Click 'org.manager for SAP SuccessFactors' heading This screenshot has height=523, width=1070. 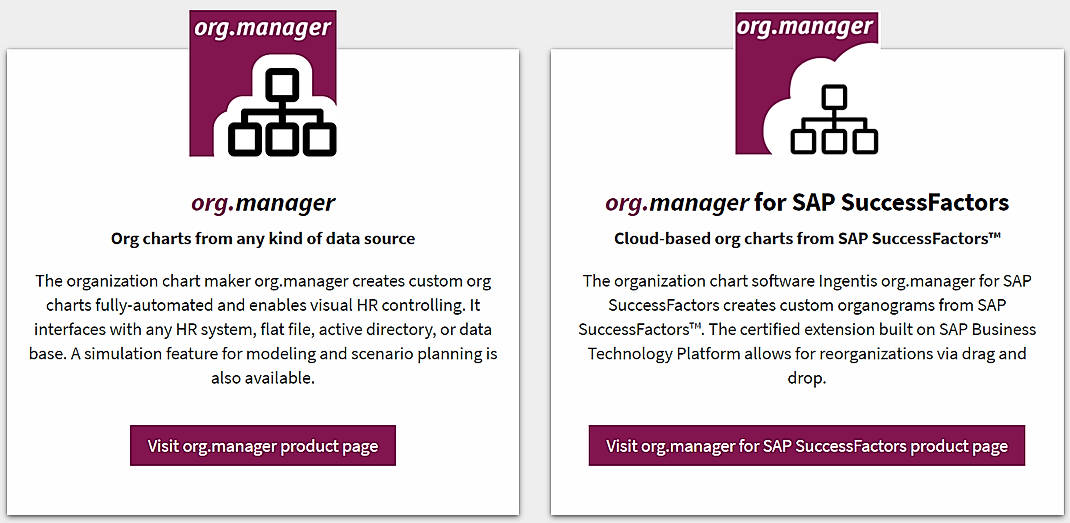(x=807, y=203)
